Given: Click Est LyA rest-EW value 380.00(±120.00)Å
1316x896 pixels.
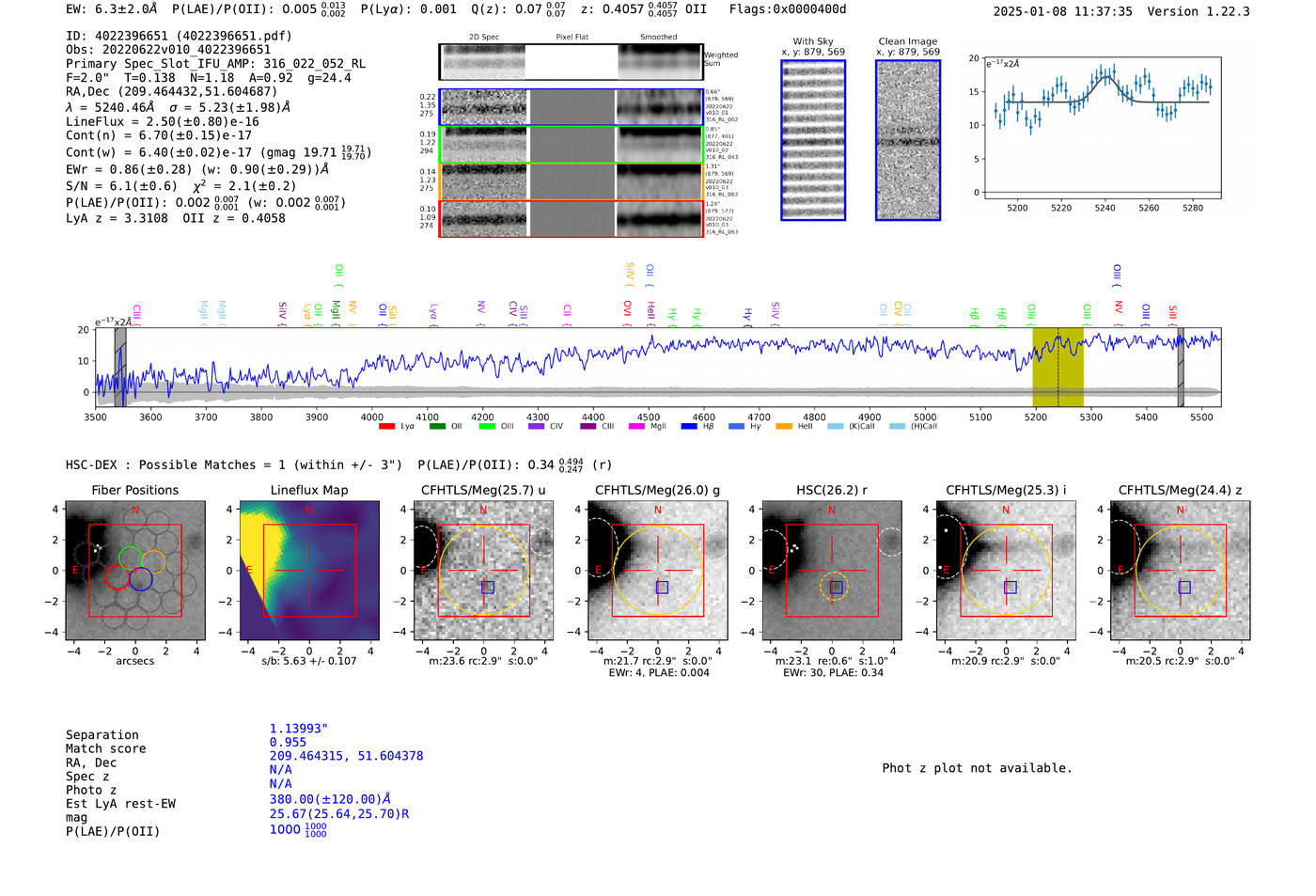Looking at the screenshot, I should click(330, 799).
